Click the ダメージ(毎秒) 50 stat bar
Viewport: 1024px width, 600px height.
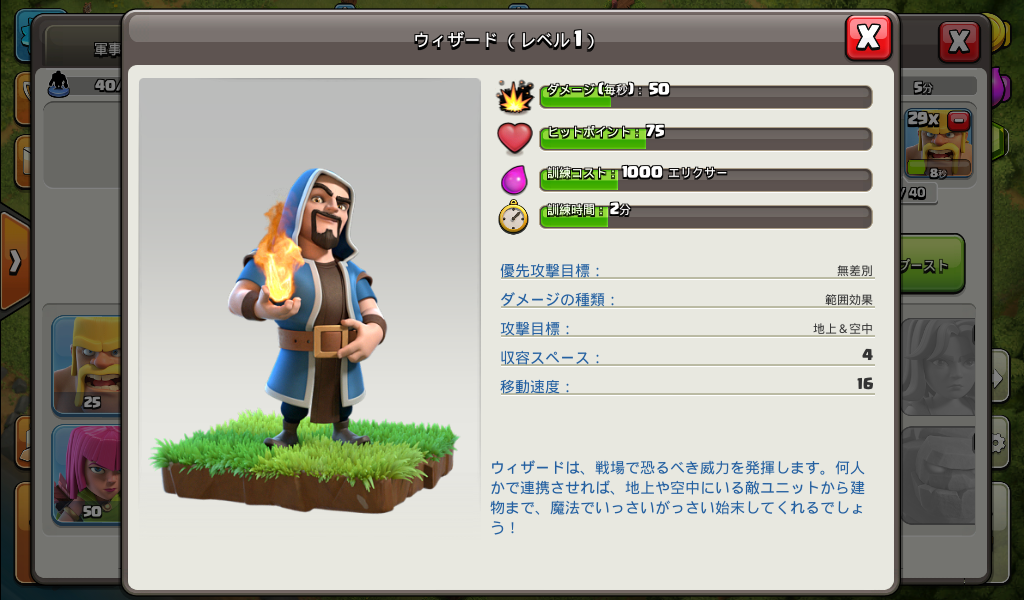click(x=705, y=97)
